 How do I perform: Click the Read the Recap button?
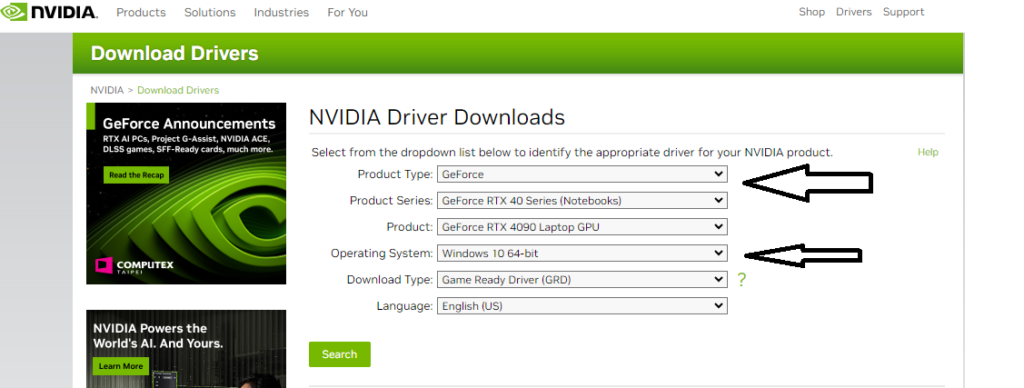click(x=136, y=175)
